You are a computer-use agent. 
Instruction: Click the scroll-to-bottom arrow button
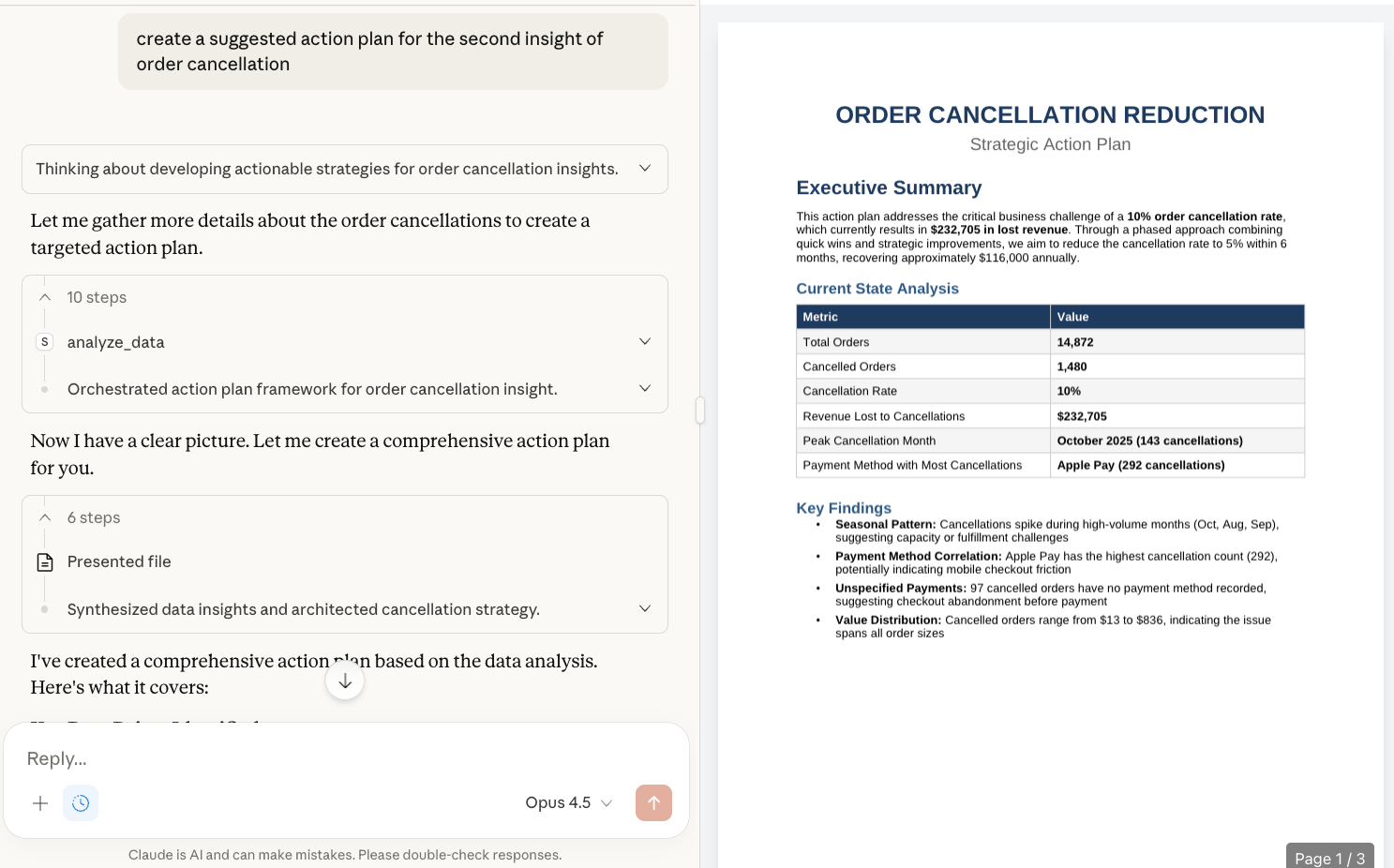click(345, 681)
